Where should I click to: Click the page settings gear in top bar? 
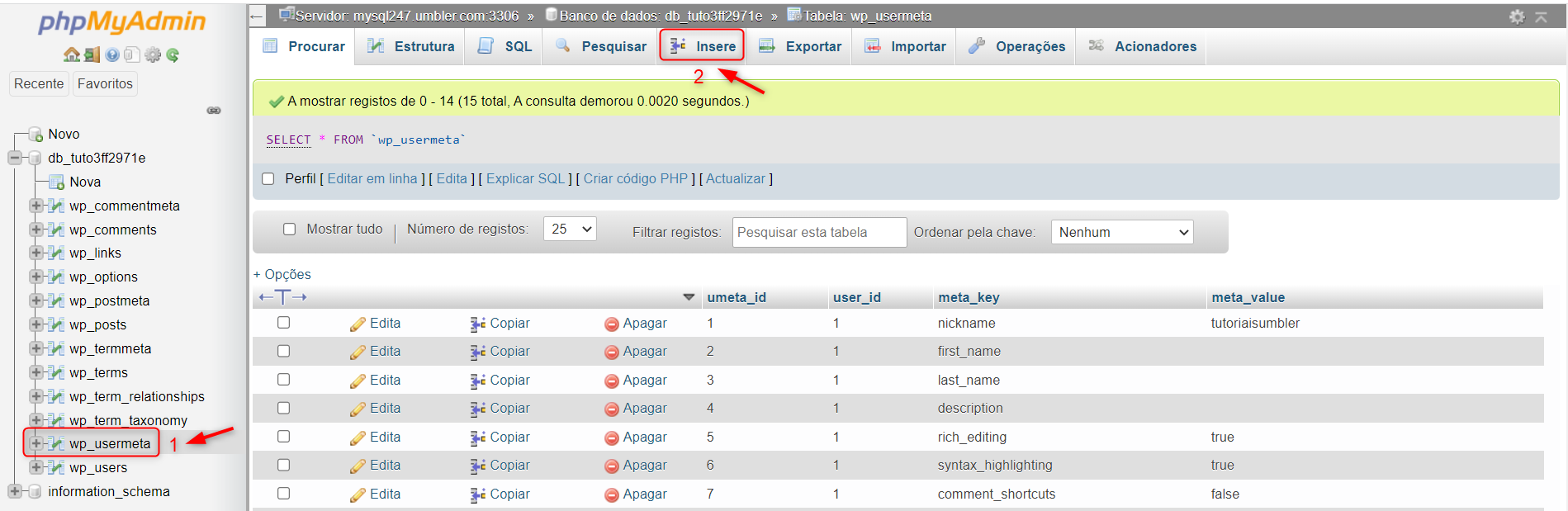[x=1517, y=17]
